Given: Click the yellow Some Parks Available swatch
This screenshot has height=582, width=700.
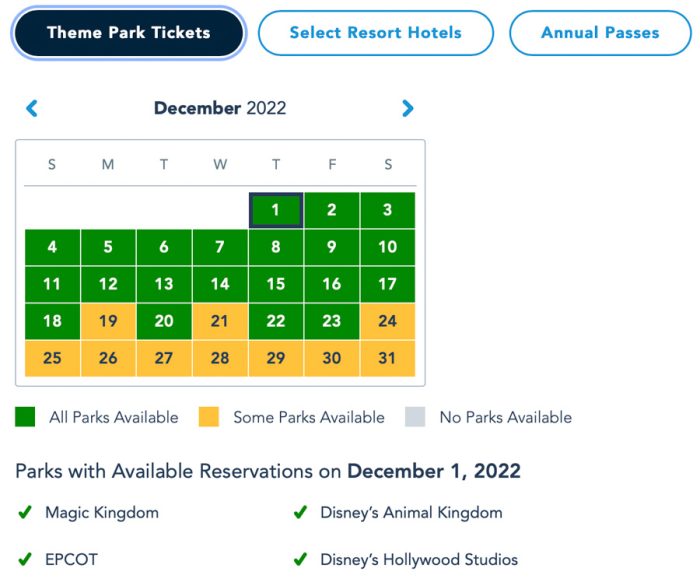Looking at the screenshot, I should pyautogui.click(x=209, y=417).
